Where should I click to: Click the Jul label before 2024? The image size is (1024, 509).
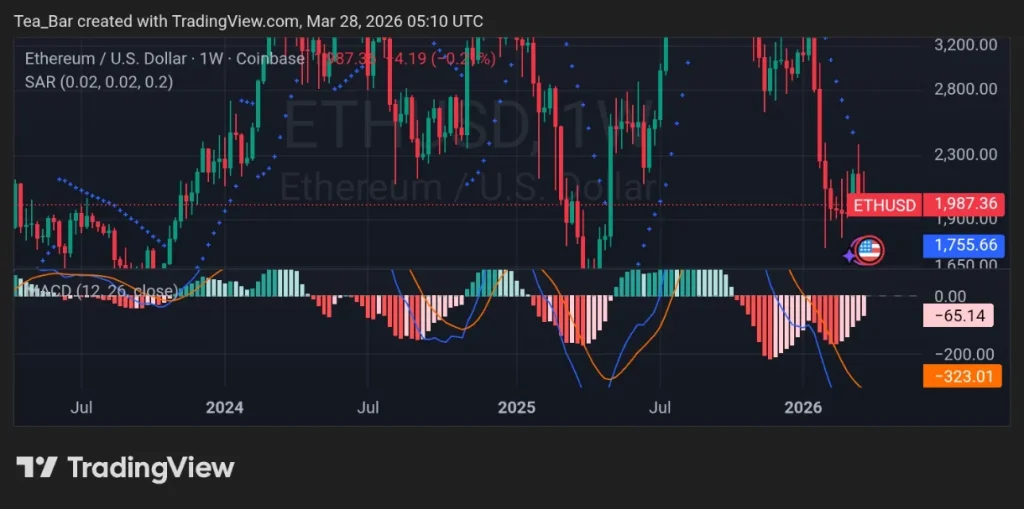[81, 408]
